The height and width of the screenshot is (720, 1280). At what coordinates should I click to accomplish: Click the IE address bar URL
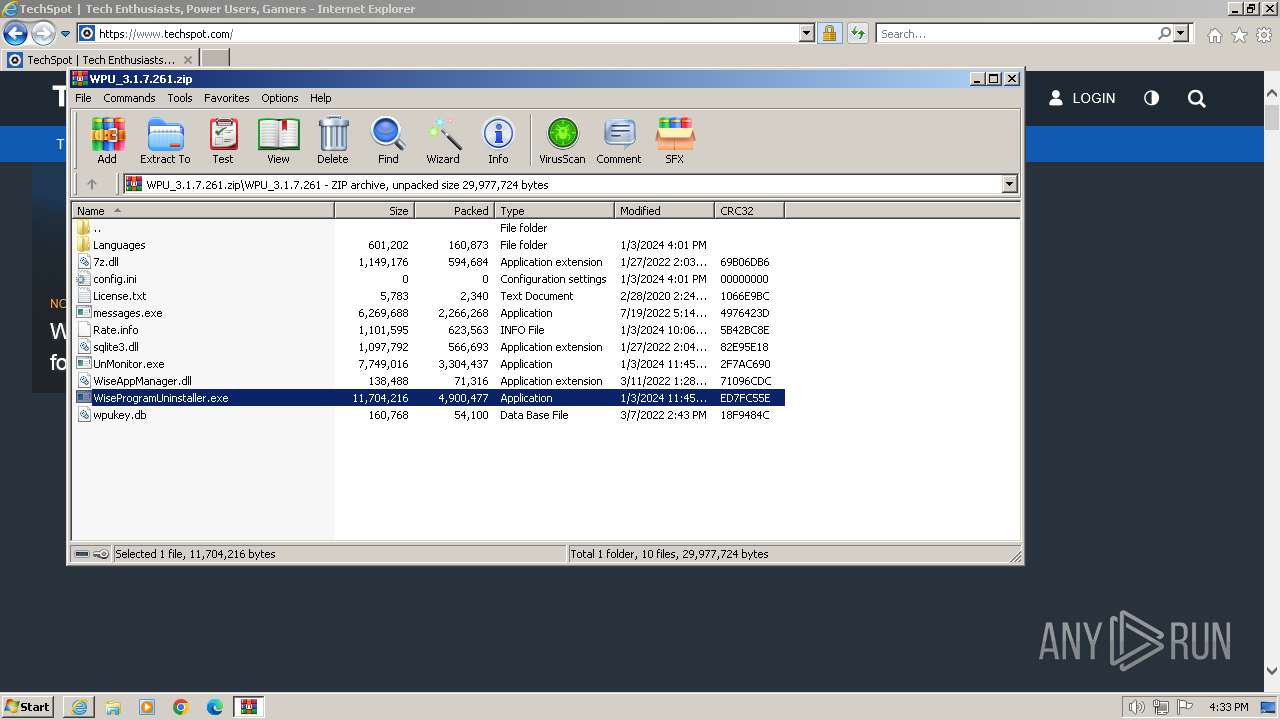166,34
